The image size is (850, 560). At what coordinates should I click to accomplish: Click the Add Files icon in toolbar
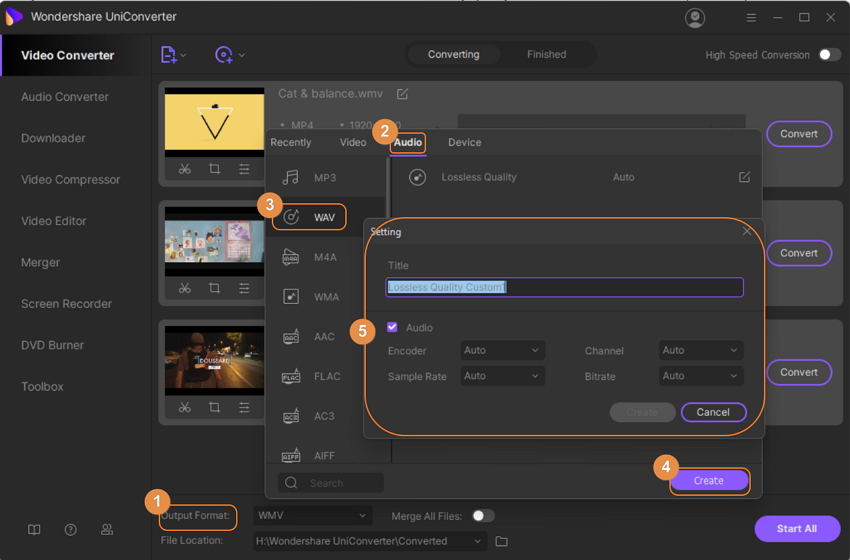[x=169, y=55]
